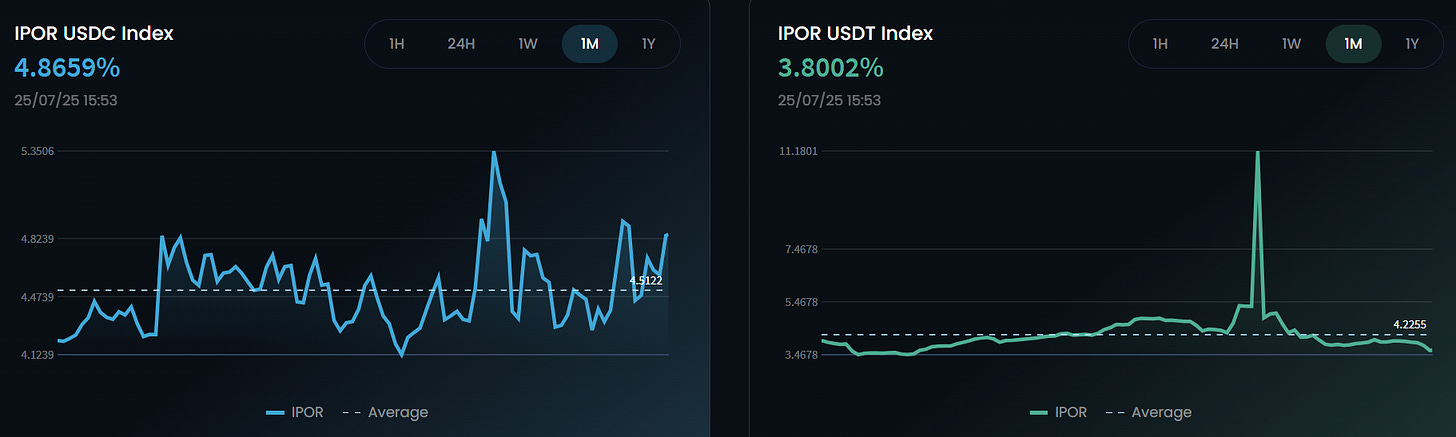Click the 4.8659% USDC rate value
This screenshot has height=437, width=1456.
pos(66,69)
